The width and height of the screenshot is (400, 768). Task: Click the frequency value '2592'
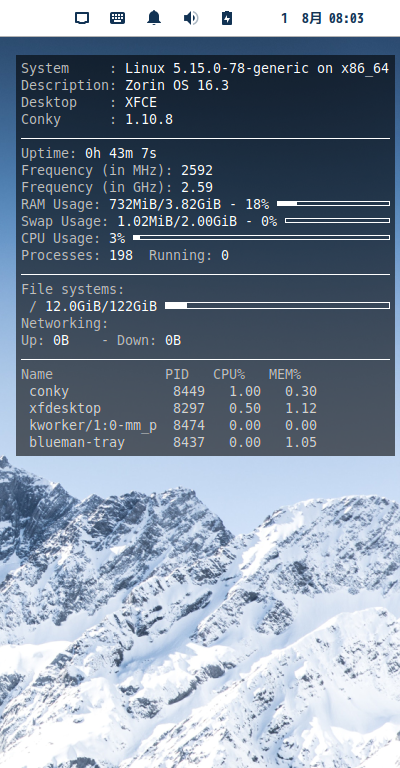[197, 170]
